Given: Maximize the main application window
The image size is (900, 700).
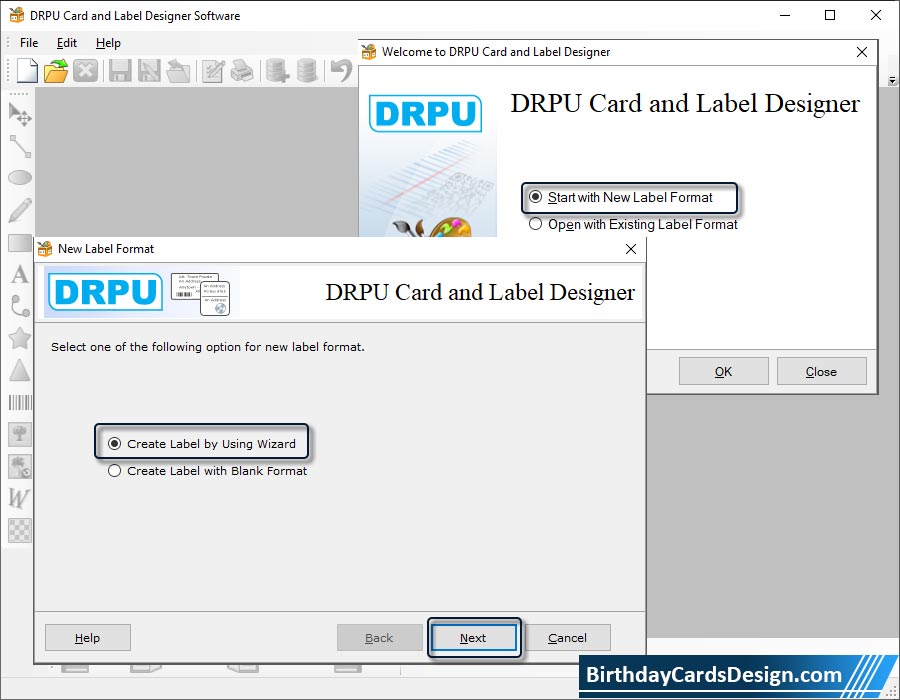Looking at the screenshot, I should coord(830,15).
